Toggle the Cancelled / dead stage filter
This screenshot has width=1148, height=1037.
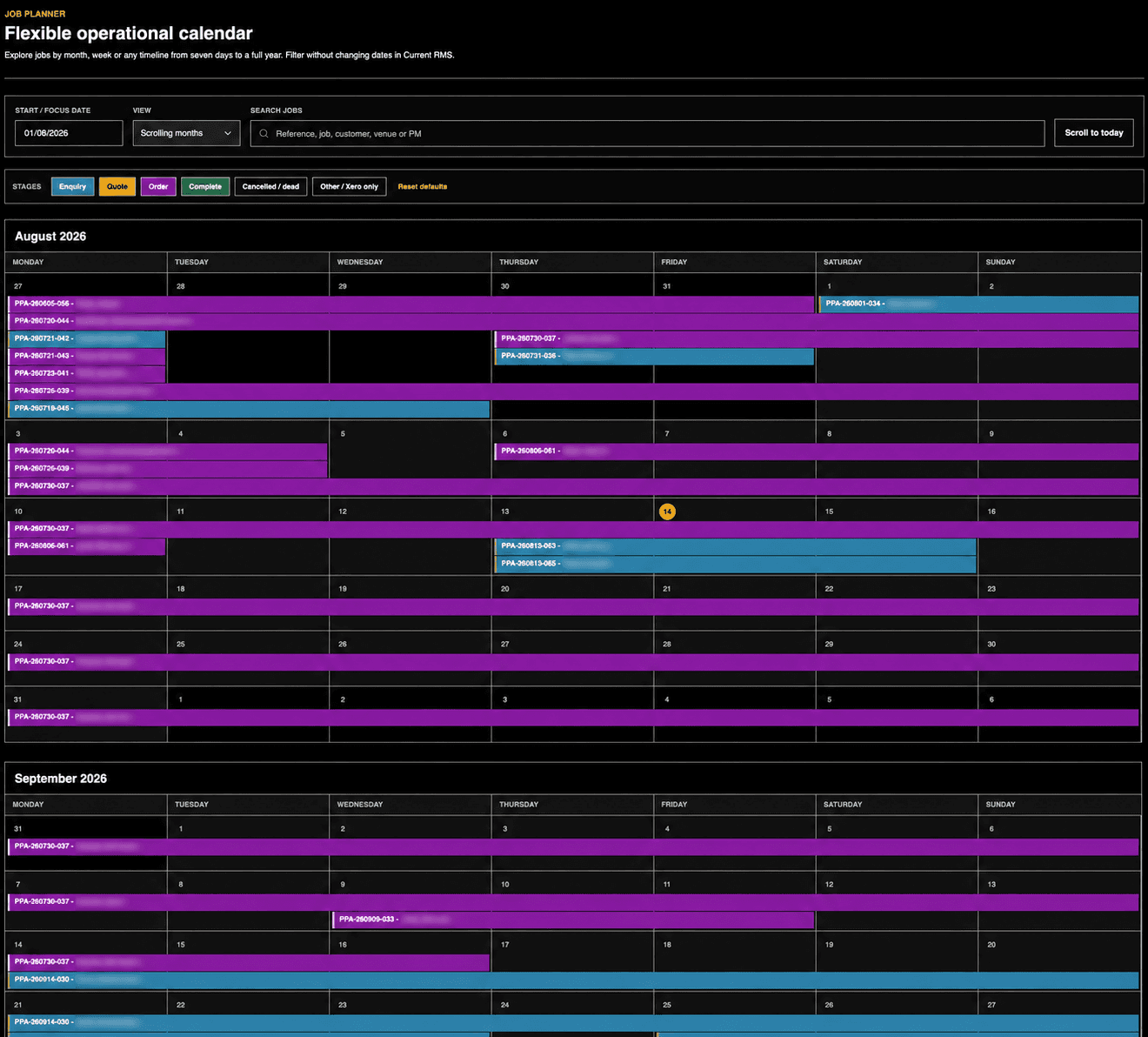(270, 186)
